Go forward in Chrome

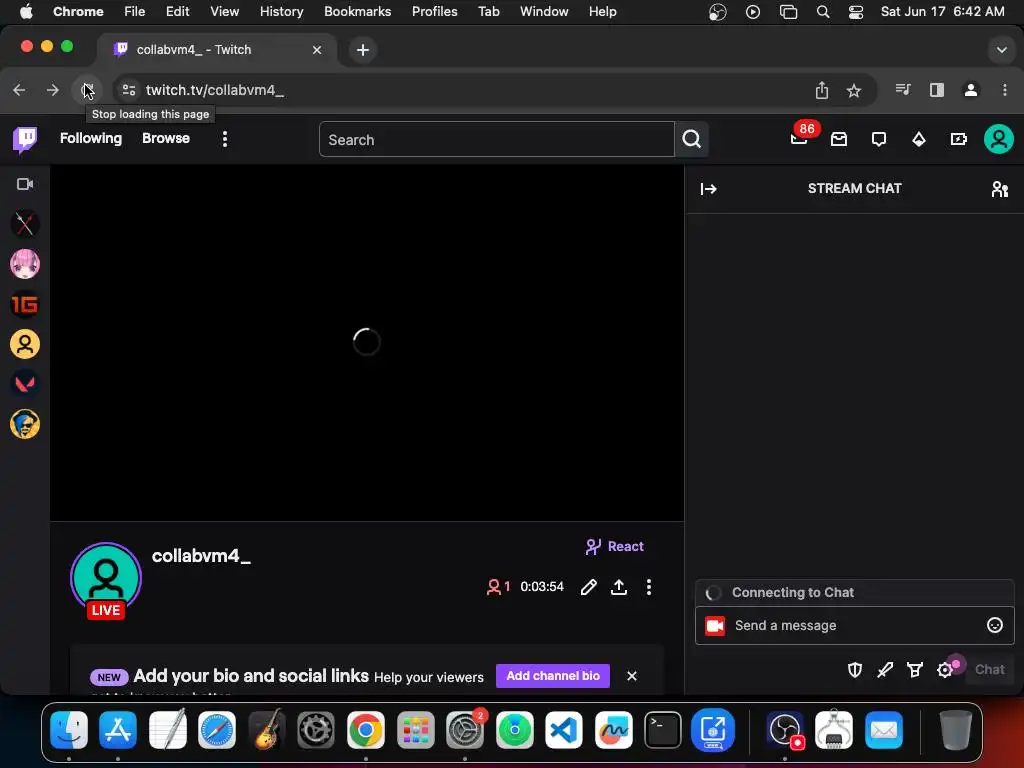(x=53, y=90)
